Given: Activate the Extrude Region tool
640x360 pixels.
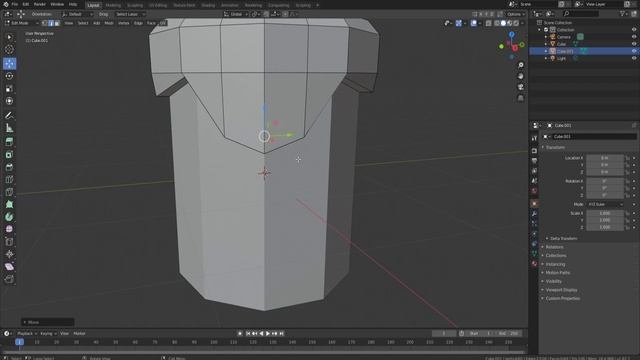Looking at the screenshot, I should tap(9, 142).
